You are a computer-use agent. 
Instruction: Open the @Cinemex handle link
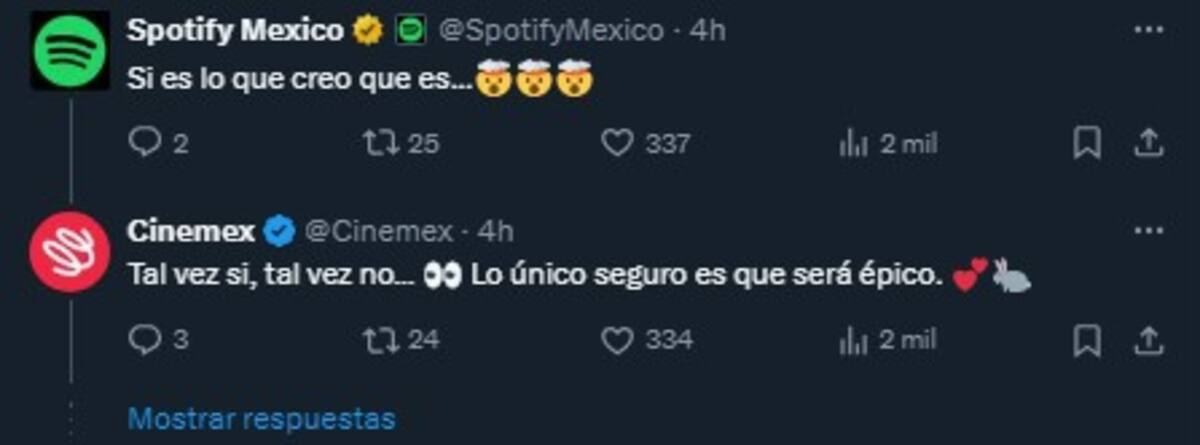click(378, 232)
